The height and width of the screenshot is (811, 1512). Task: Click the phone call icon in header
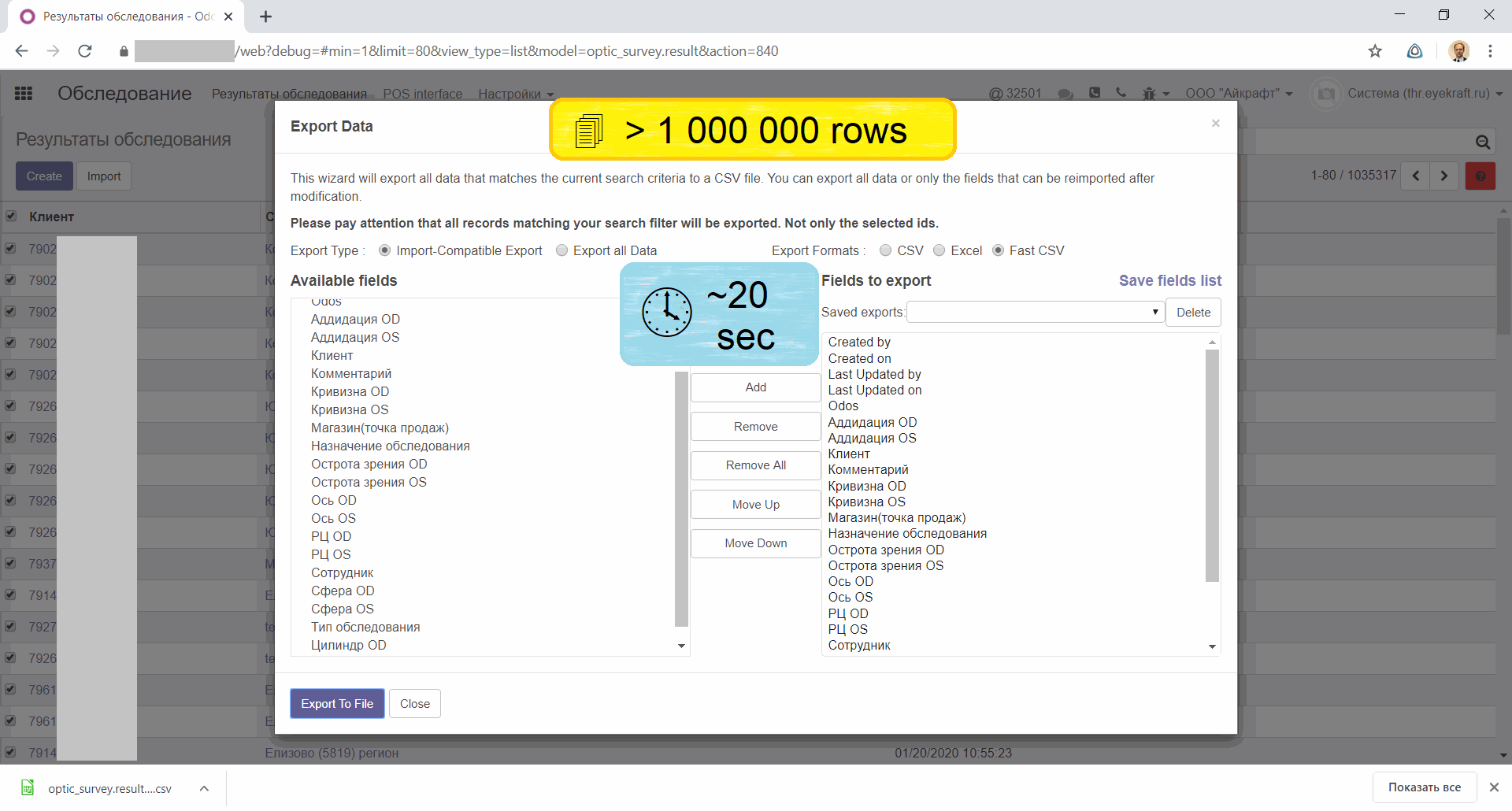click(1121, 94)
